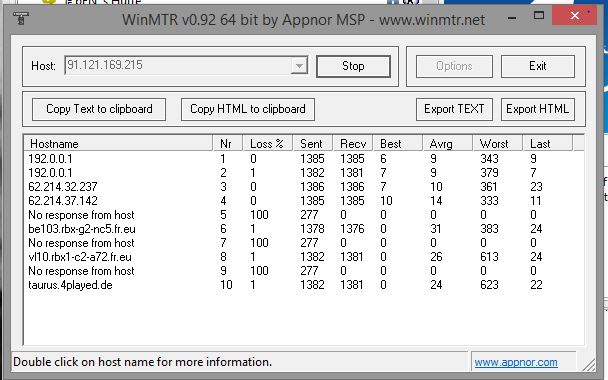Click Worst value 379 in hop 2

(489, 173)
